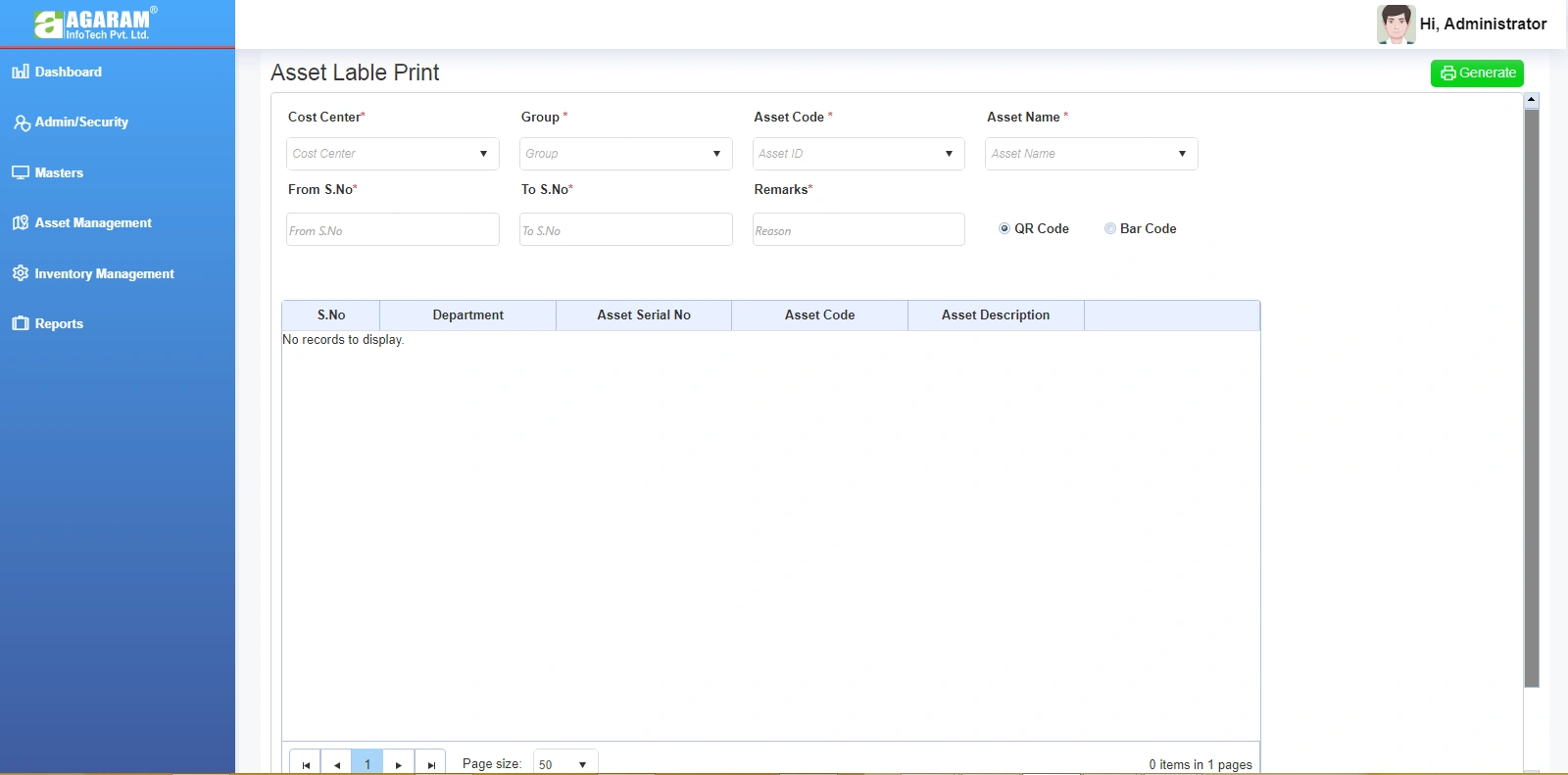Viewport: 1568px width, 775px height.
Task: Open the Admin/Security menu
Action: pos(81,122)
